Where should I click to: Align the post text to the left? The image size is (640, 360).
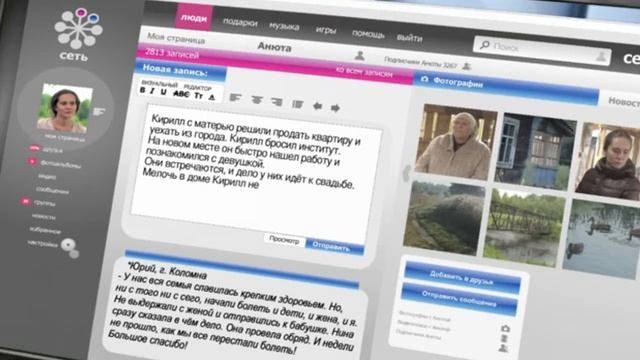[x=236, y=98]
